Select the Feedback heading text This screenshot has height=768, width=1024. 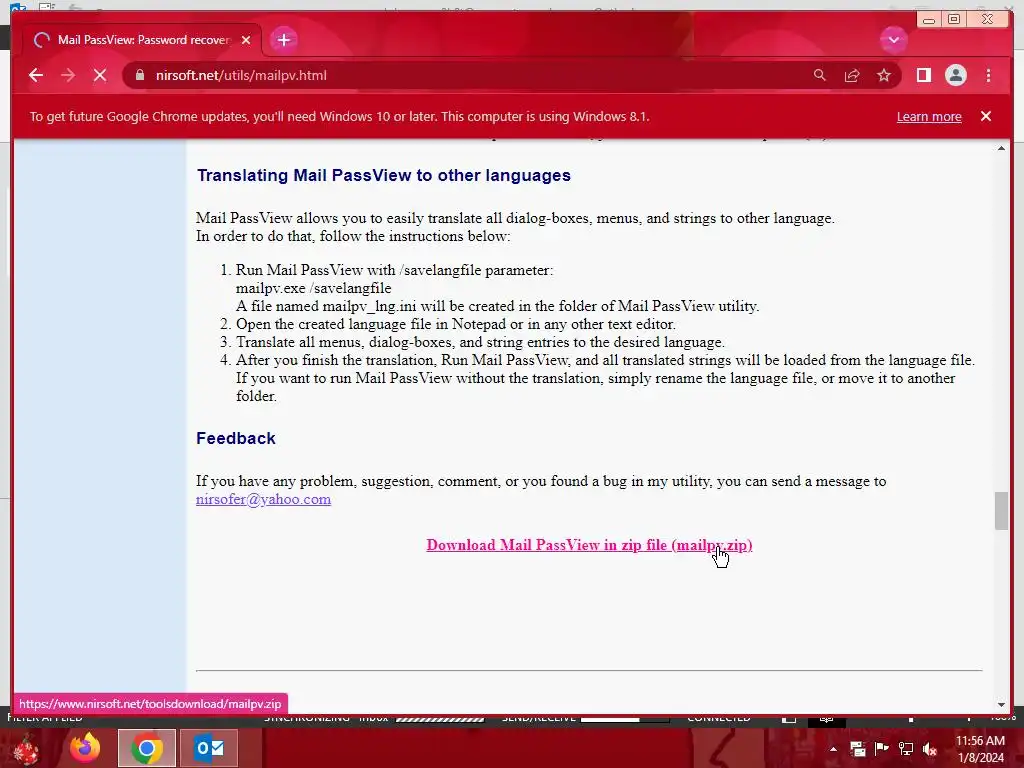coord(236,438)
